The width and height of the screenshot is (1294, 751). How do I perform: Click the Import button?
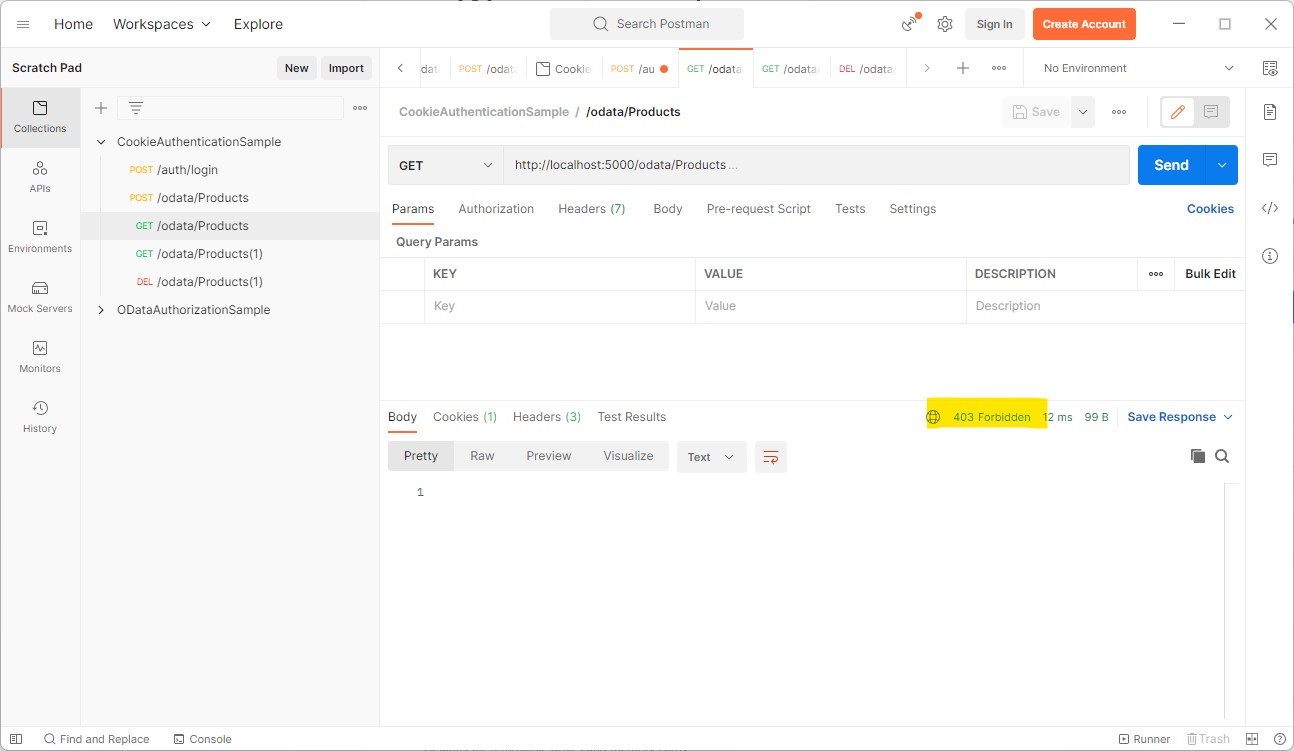click(347, 68)
